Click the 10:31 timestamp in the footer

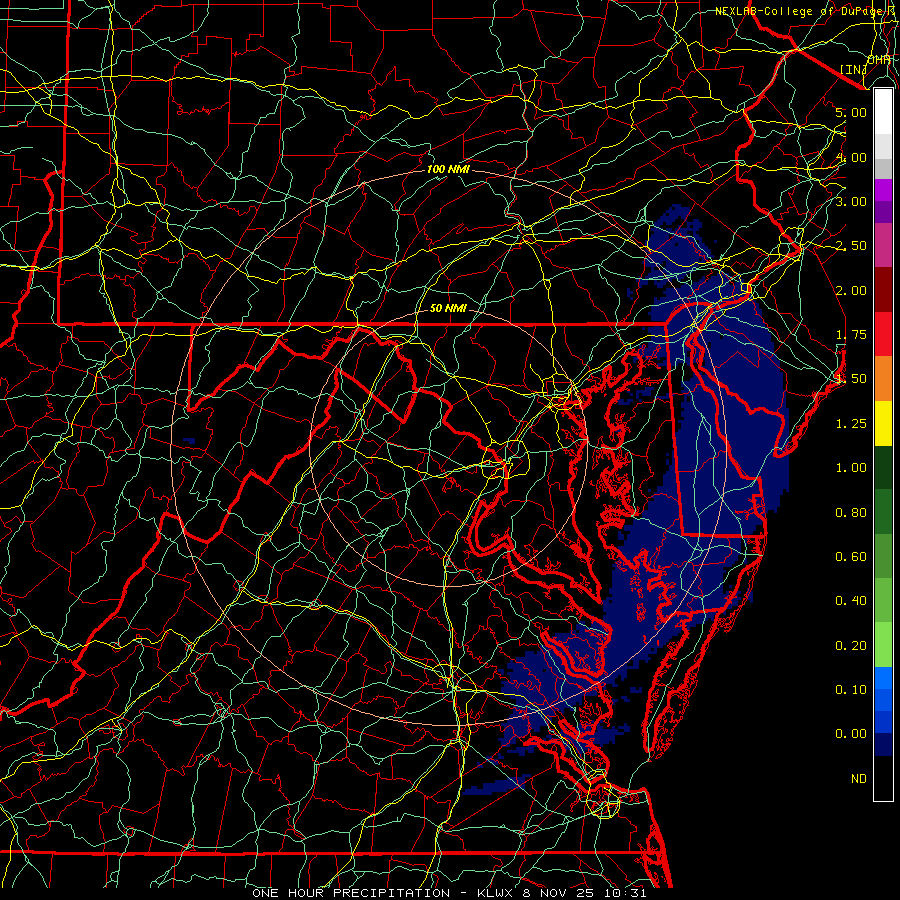point(627,893)
